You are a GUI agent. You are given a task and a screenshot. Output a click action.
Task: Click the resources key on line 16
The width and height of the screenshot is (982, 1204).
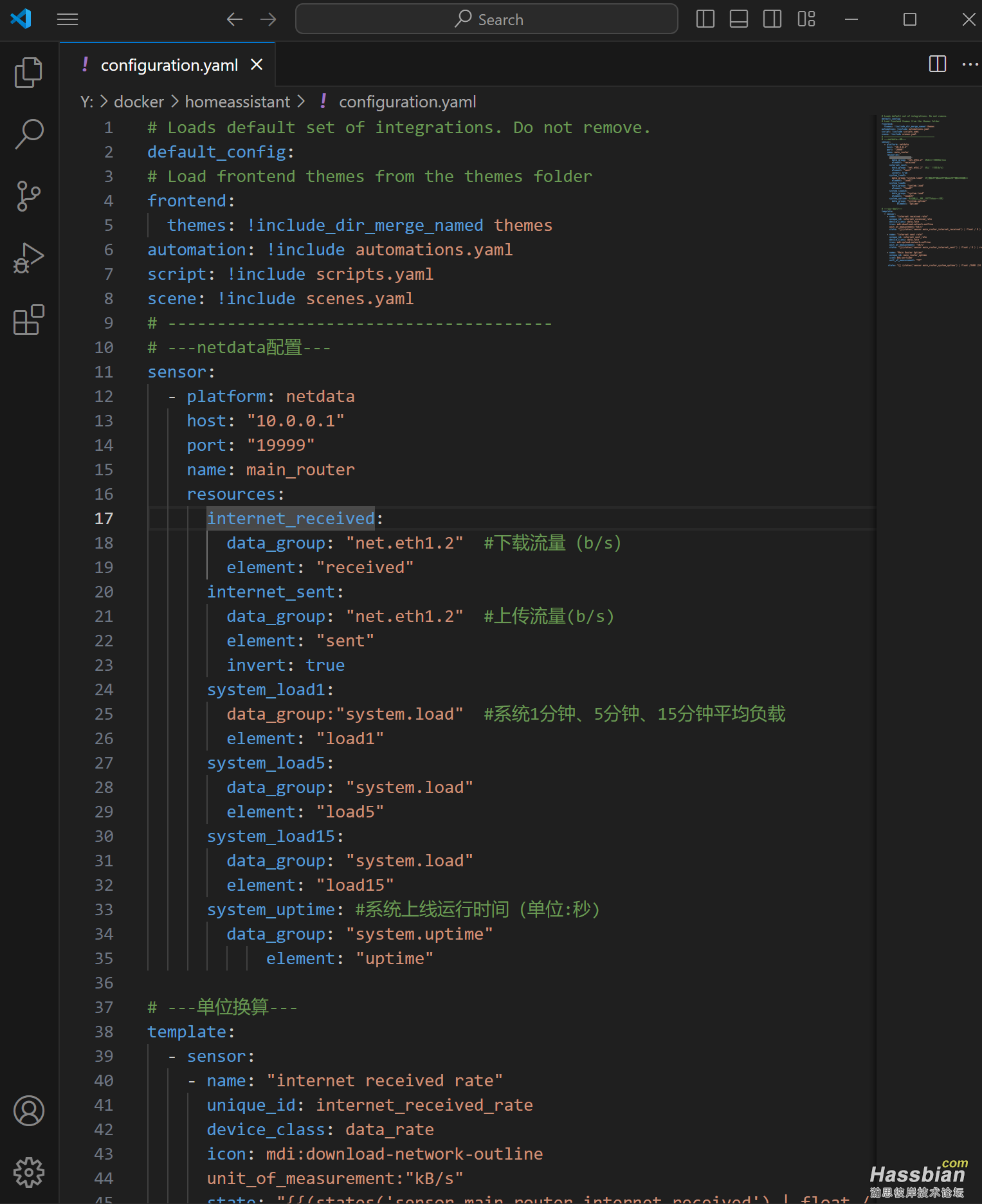click(231, 495)
